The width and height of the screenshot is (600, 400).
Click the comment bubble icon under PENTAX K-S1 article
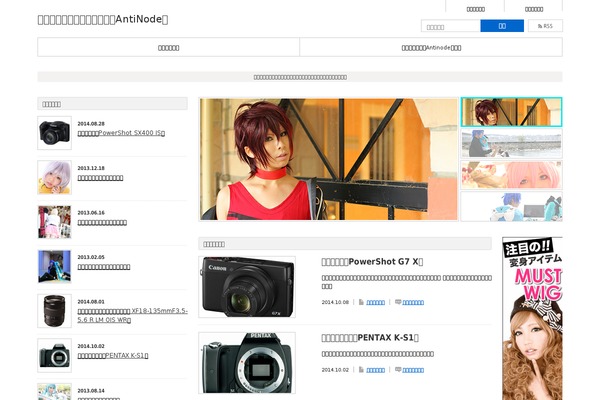(398, 369)
